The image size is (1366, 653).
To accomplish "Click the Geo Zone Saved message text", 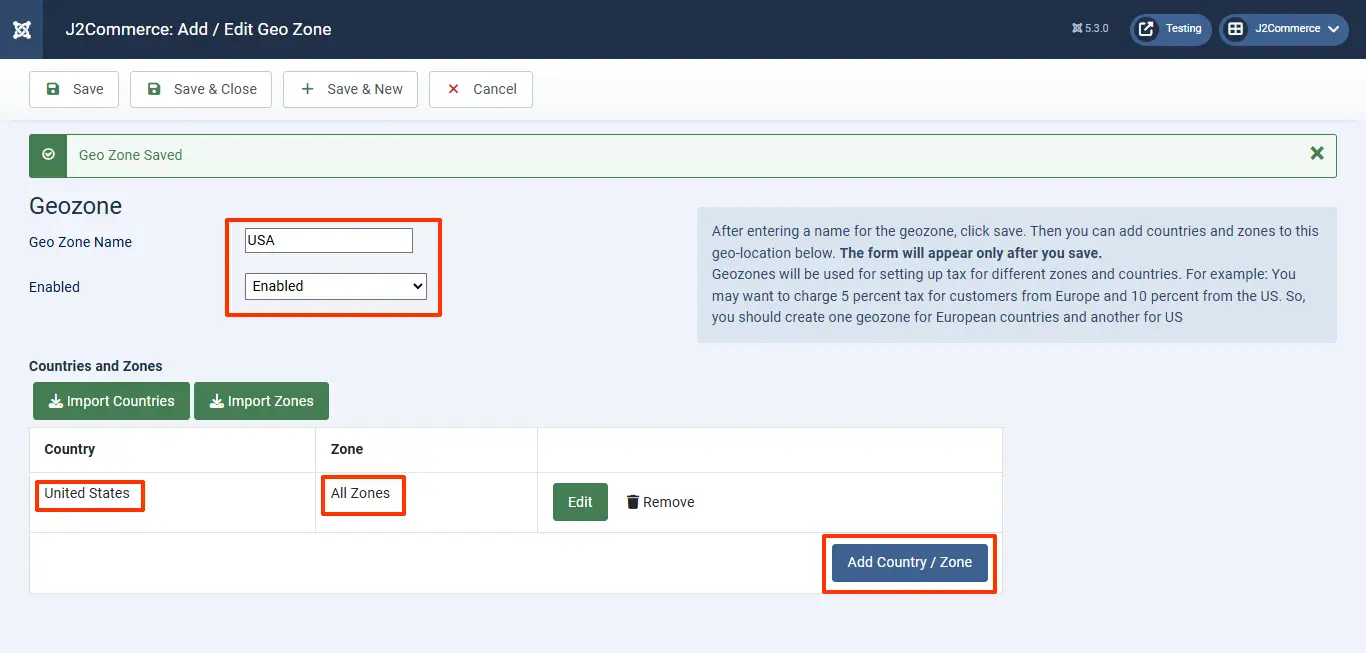I will (130, 155).
